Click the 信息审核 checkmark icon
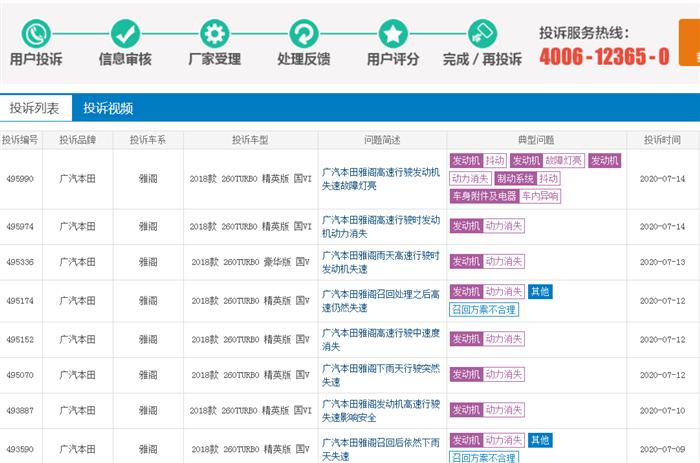 [125, 33]
